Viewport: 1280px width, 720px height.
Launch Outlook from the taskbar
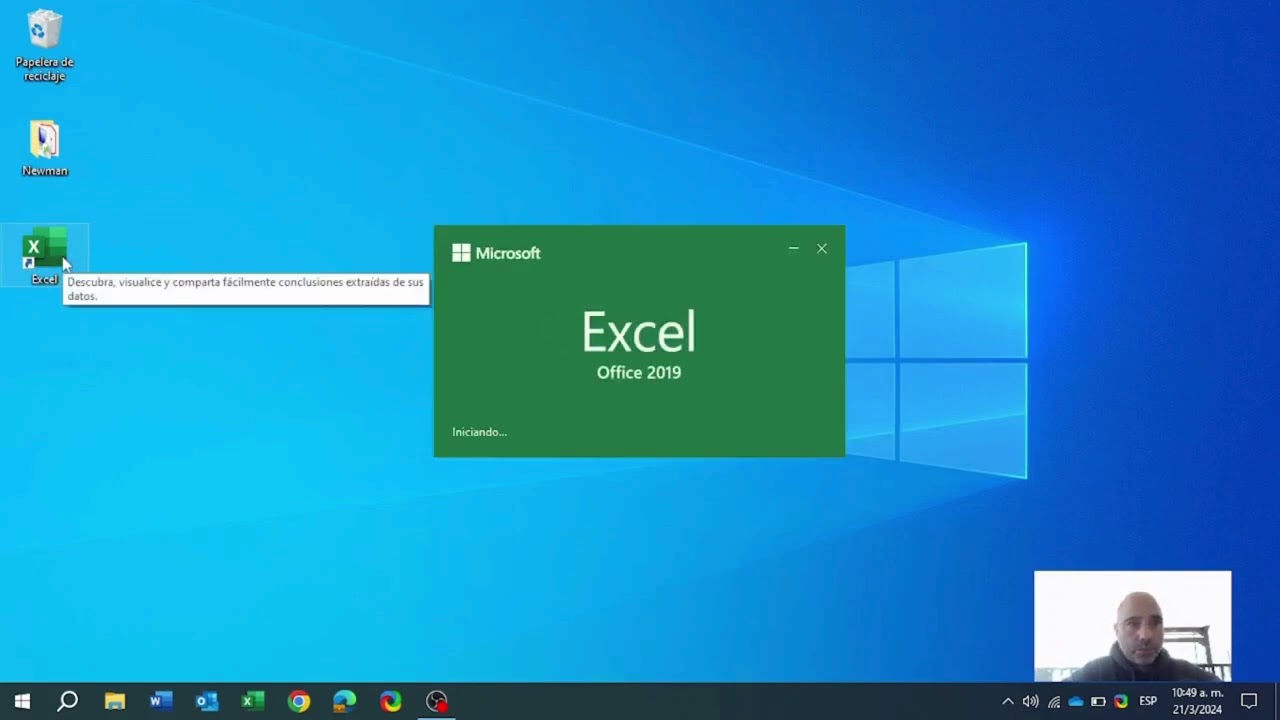207,701
